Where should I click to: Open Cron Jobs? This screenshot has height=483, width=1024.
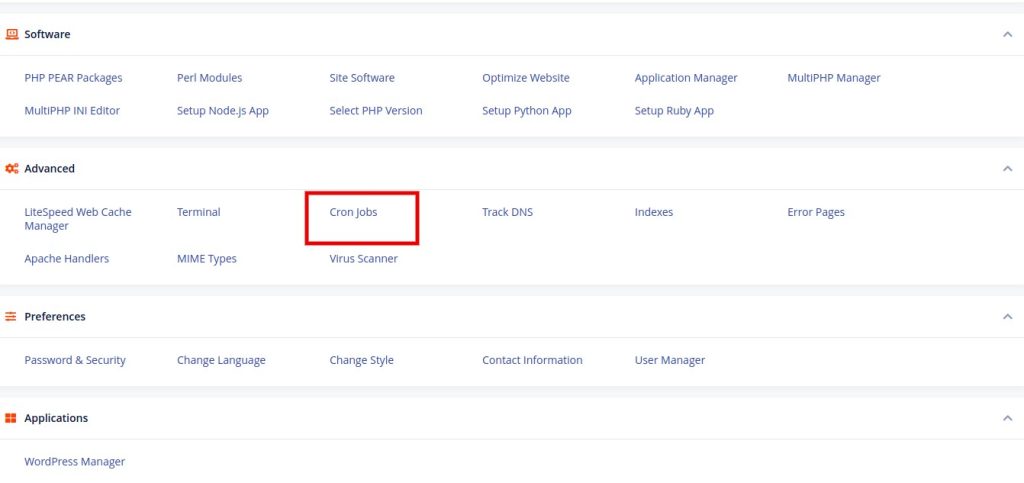(353, 212)
